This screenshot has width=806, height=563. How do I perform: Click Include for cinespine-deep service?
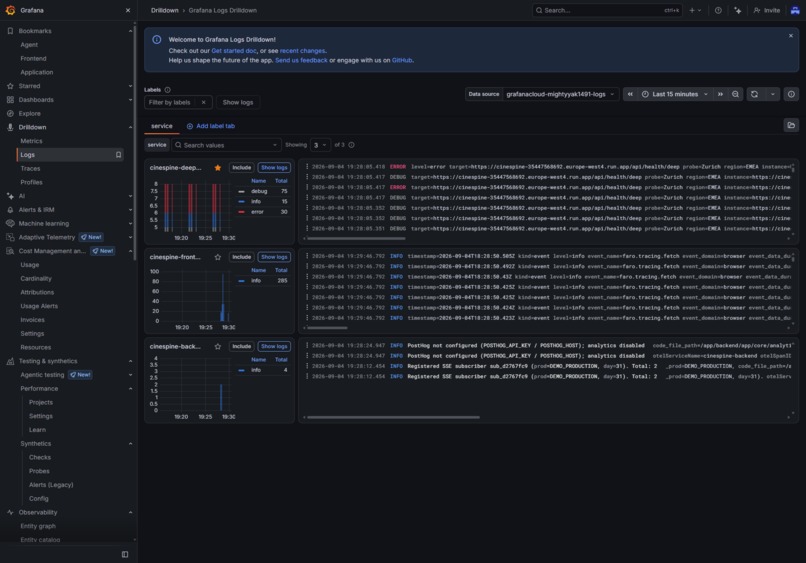click(x=242, y=168)
